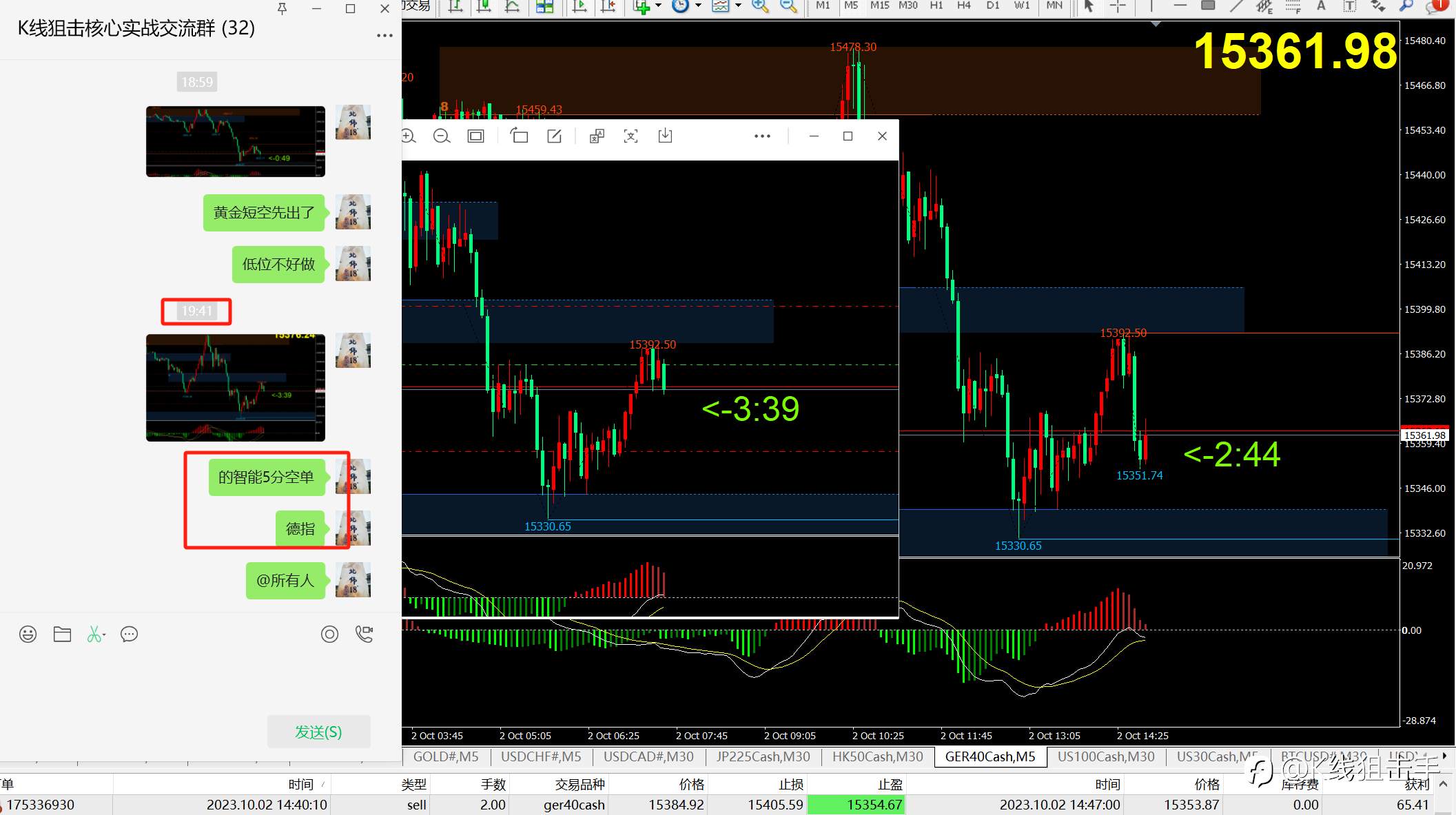Click the 的智能5分空单 message bubble
Screen dimensions: 1456x815
pos(266,477)
